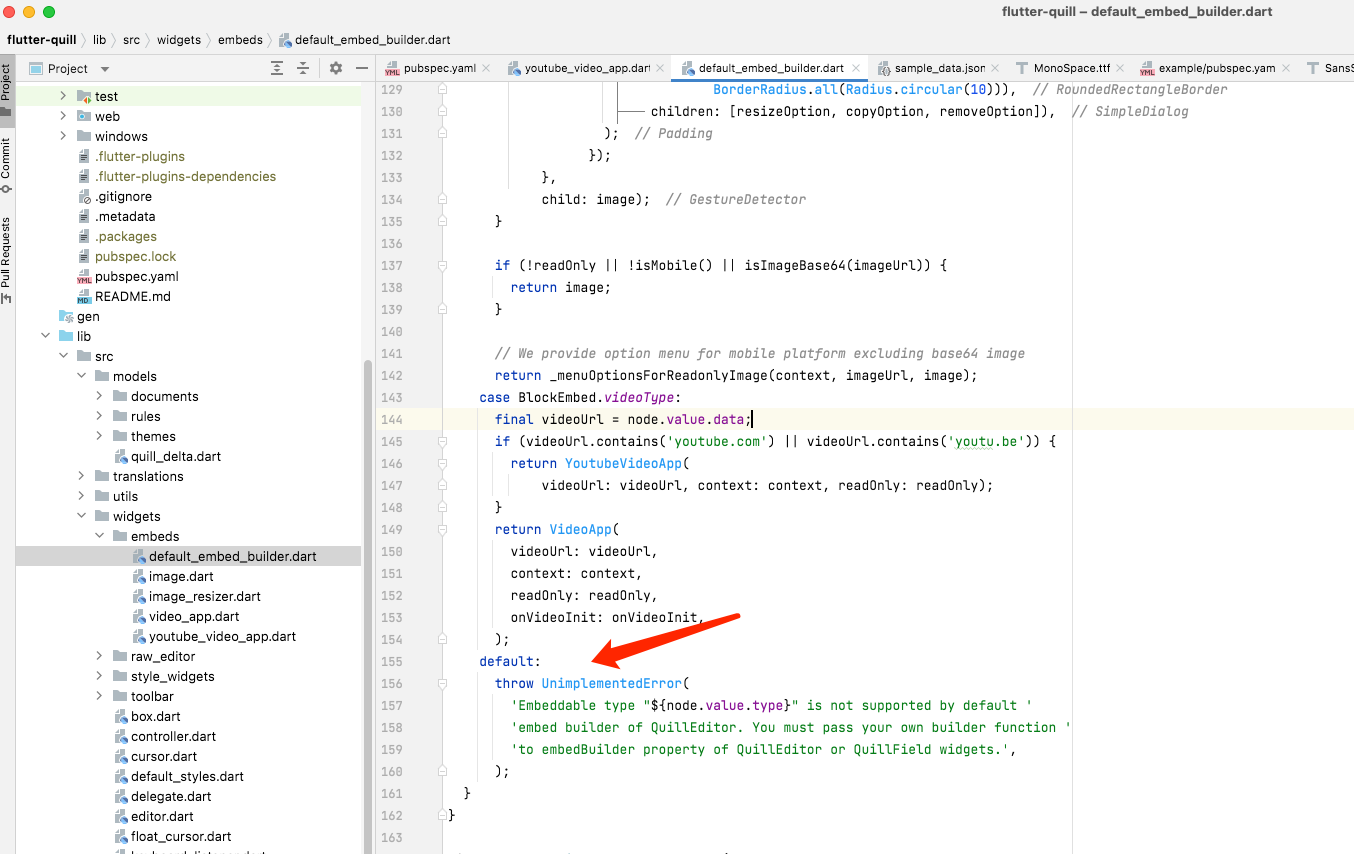
Task: Open quill_delta.dart from the tree
Action: tap(176, 456)
